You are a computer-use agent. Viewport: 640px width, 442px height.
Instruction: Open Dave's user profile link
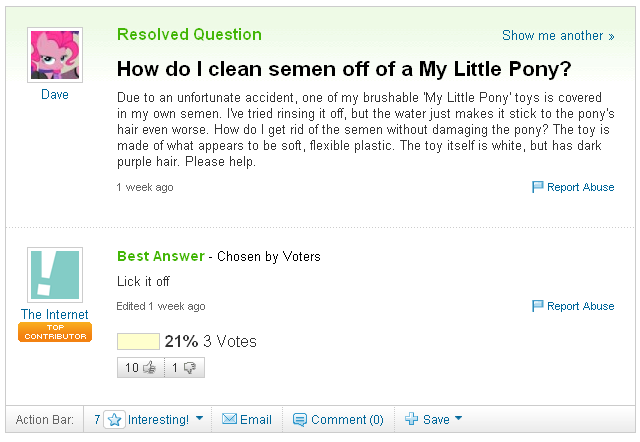(55, 95)
